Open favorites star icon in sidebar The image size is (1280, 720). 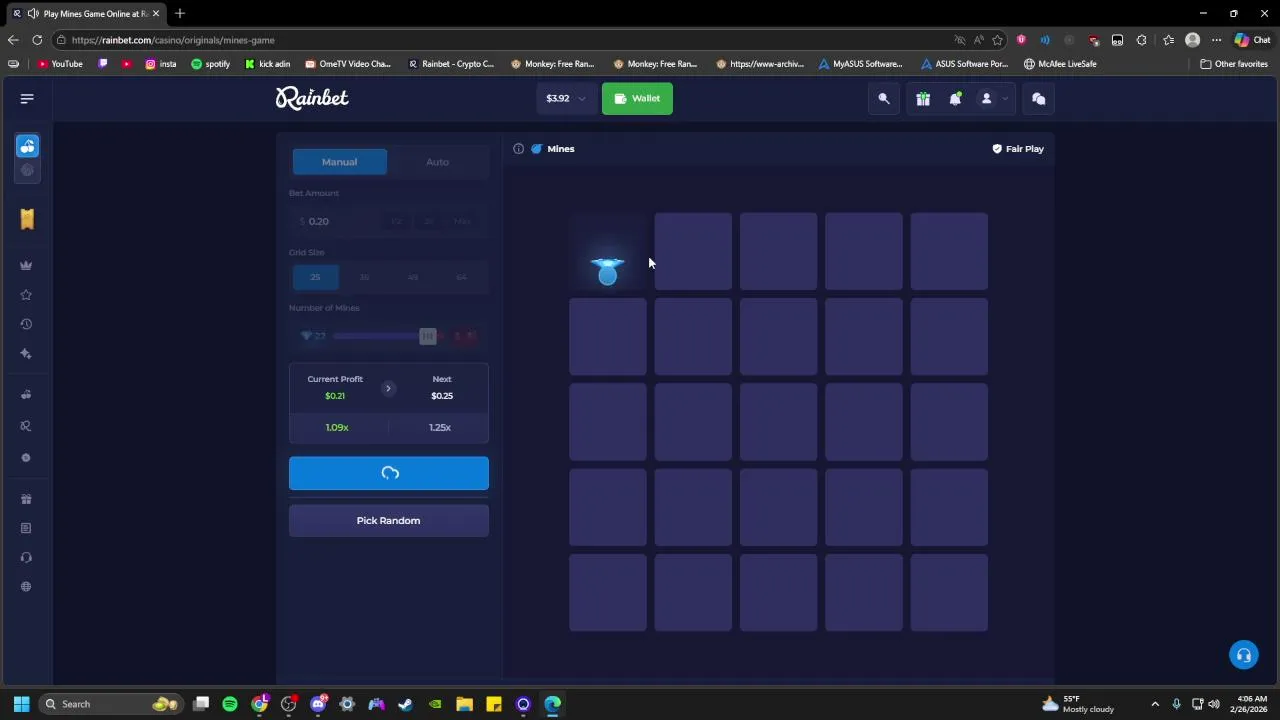pyautogui.click(x=26, y=295)
